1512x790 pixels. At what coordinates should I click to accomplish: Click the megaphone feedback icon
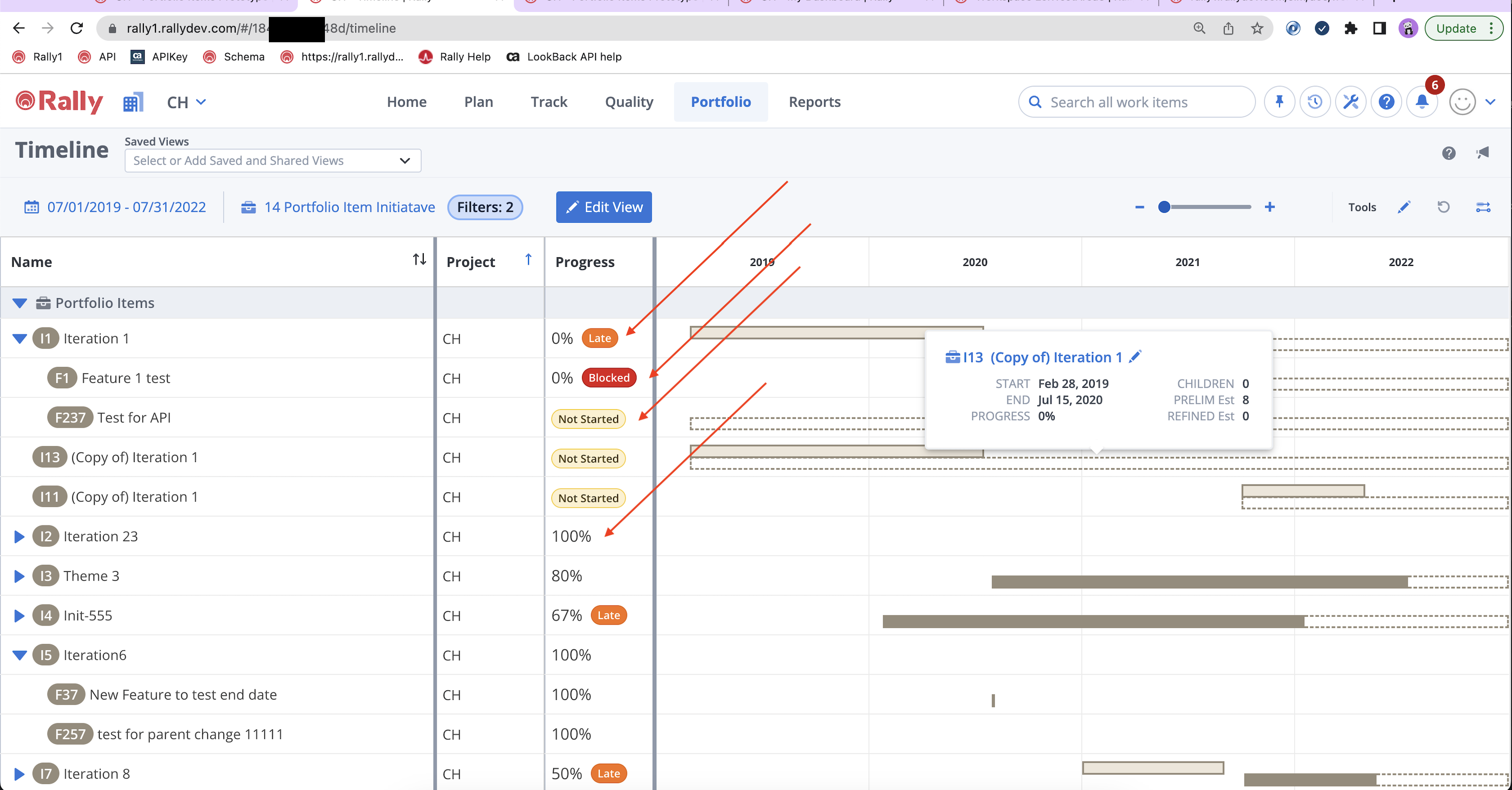coord(1483,153)
